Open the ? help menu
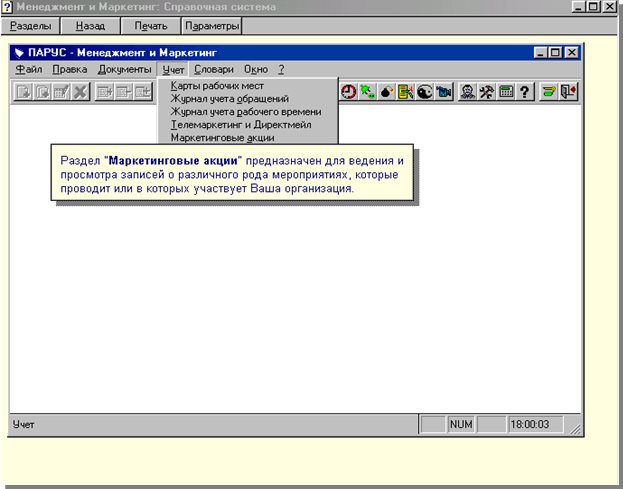 tap(281, 70)
